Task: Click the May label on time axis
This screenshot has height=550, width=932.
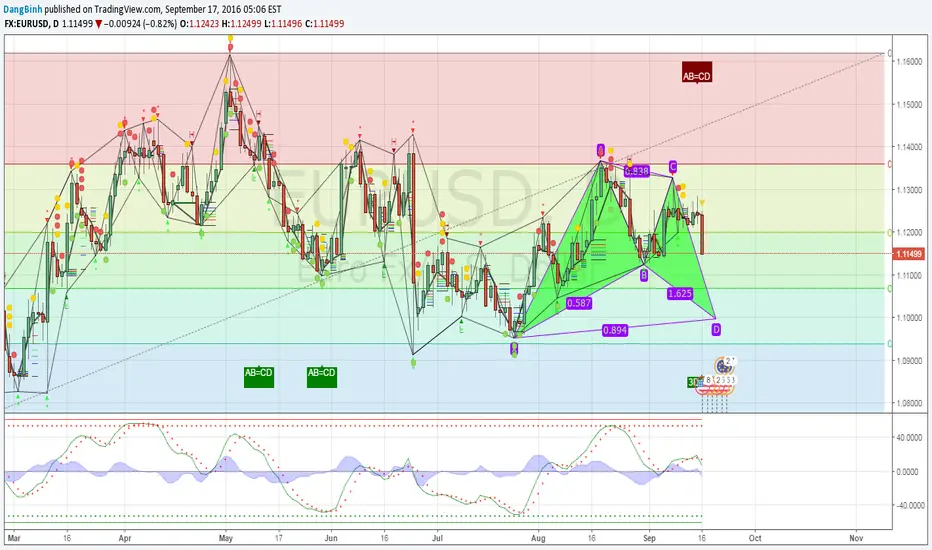Action: [x=225, y=538]
